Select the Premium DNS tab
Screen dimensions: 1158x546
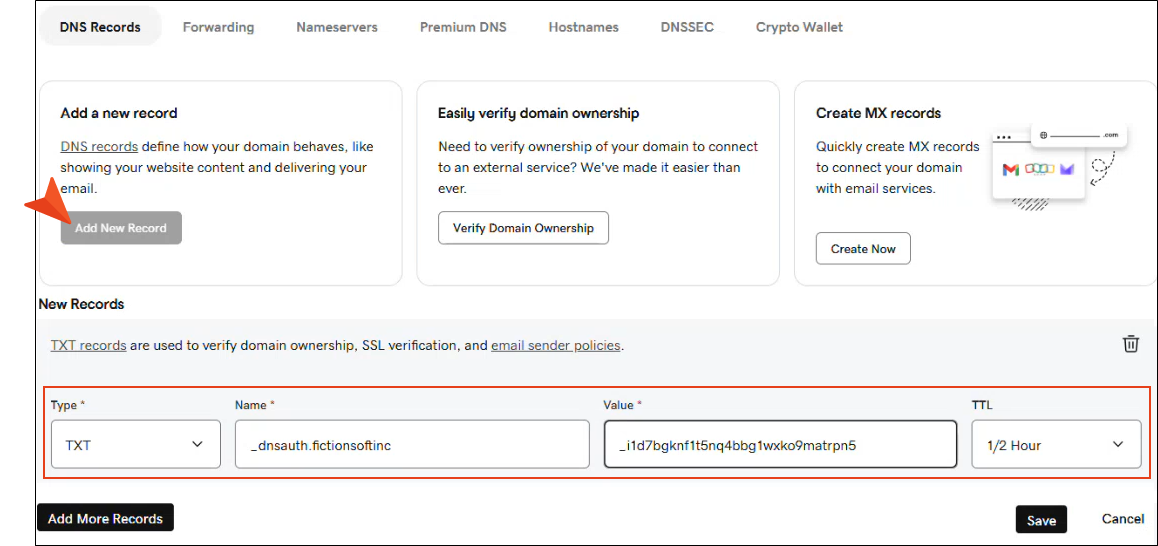coord(463,27)
